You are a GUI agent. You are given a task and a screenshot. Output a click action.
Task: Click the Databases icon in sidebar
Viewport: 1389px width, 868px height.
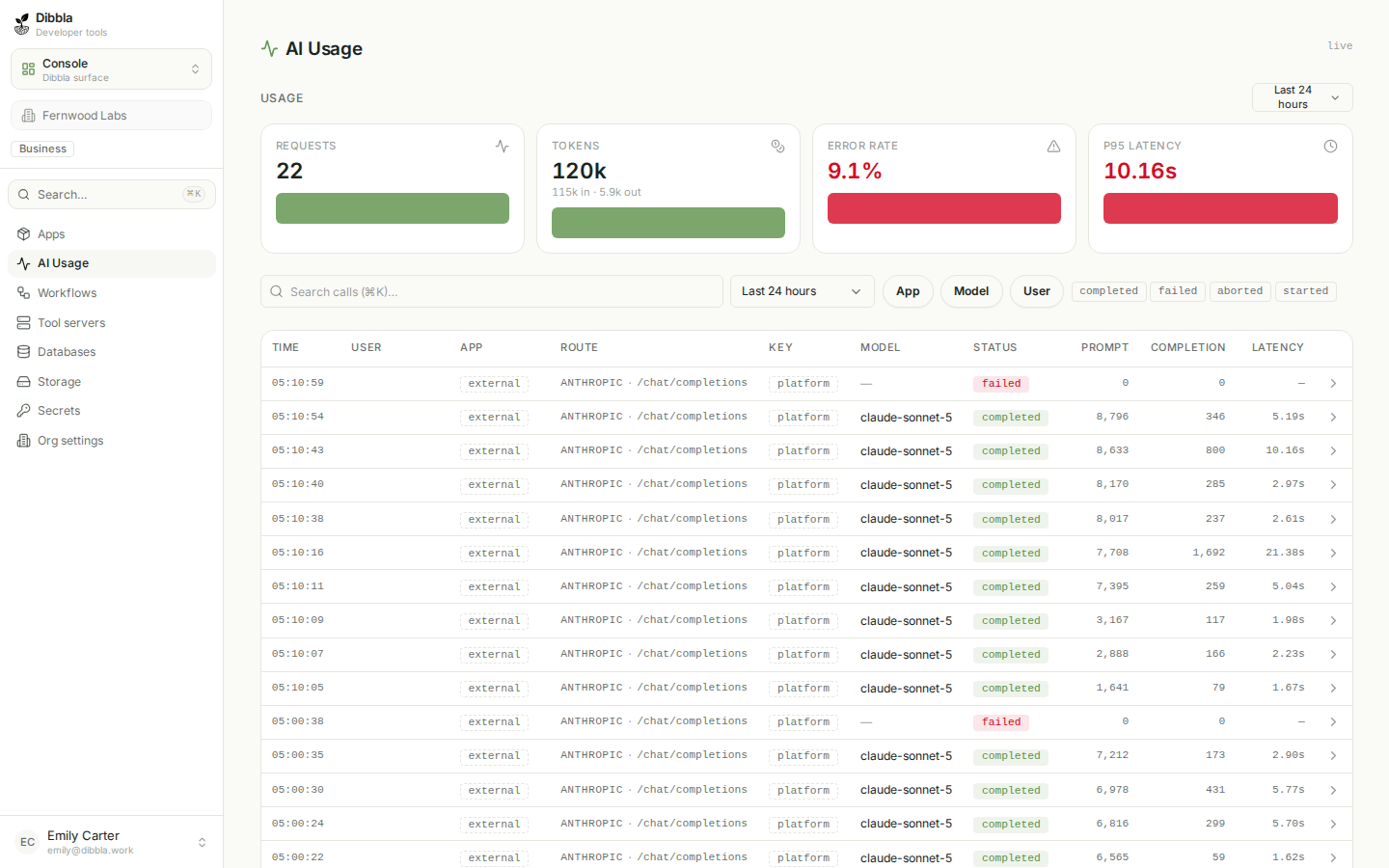(23, 352)
